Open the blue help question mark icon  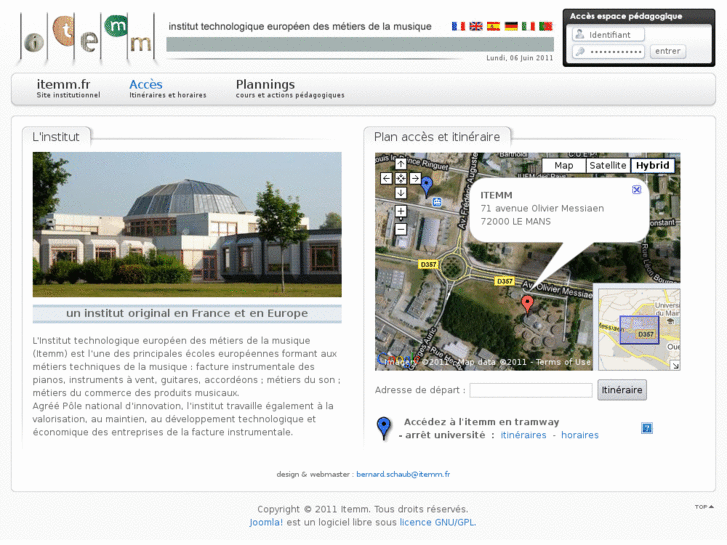[x=647, y=428]
